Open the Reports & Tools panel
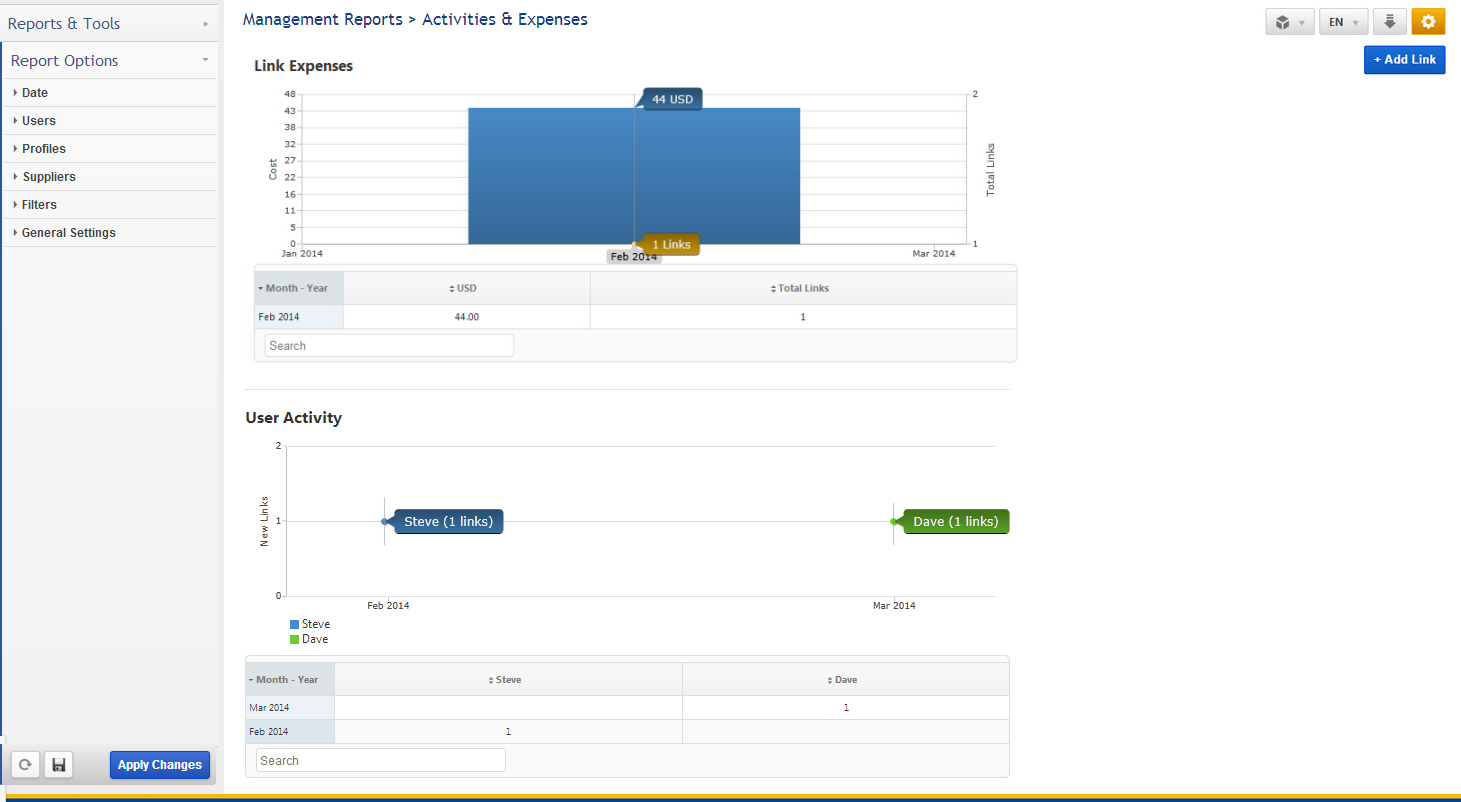 (109, 23)
